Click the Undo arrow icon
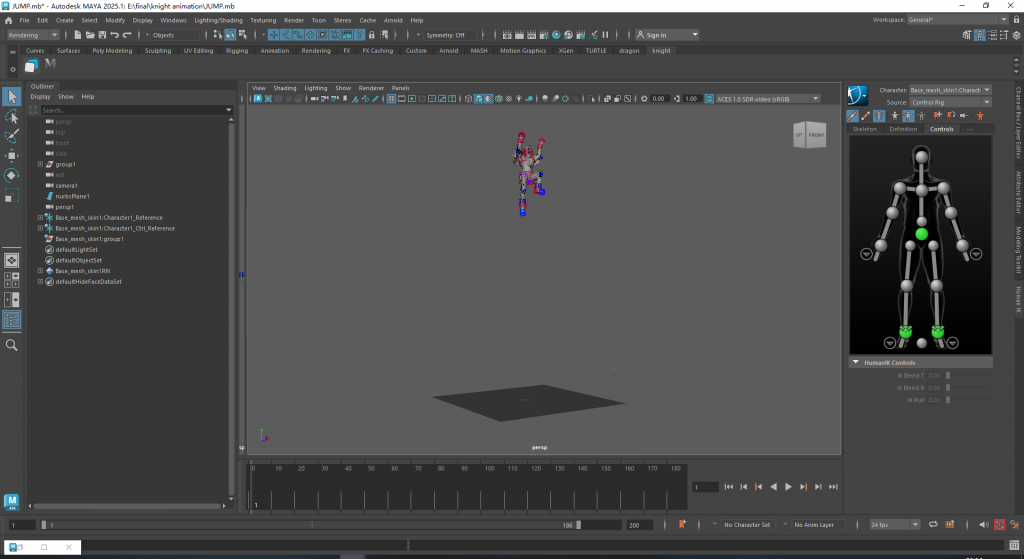This screenshot has width=1024, height=559. point(113,35)
